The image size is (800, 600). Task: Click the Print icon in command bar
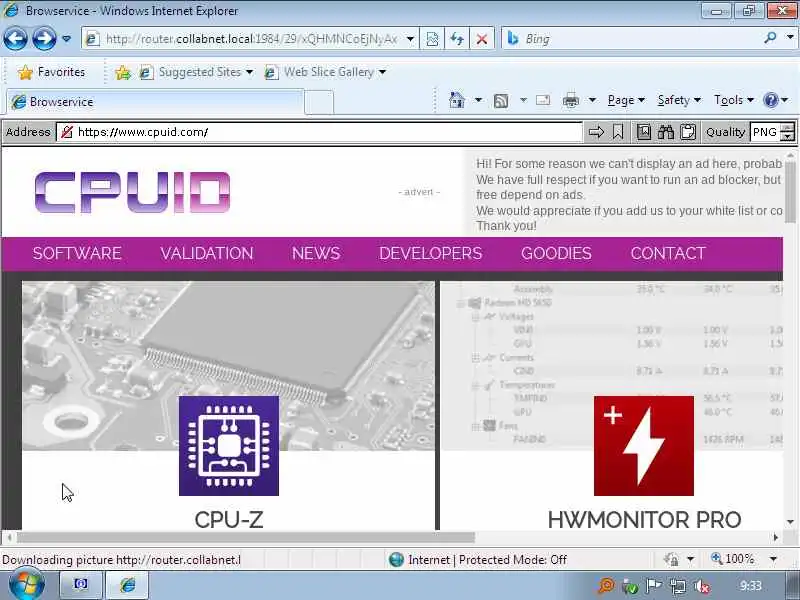[x=570, y=101]
